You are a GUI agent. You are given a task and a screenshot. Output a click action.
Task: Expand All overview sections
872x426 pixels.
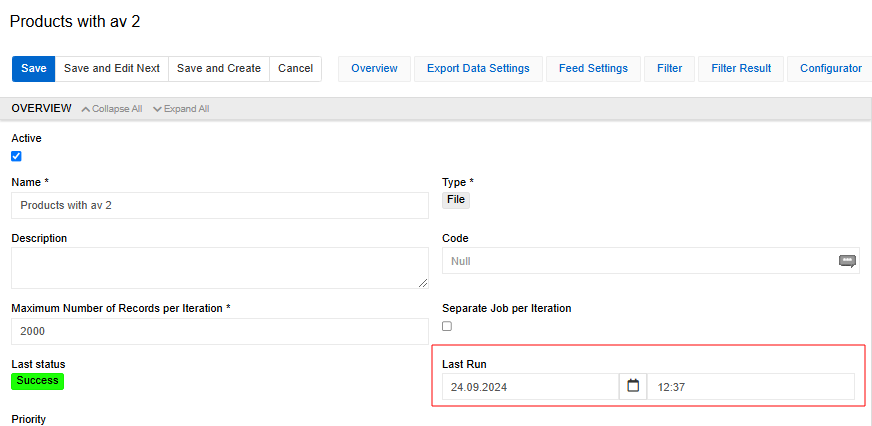181,109
